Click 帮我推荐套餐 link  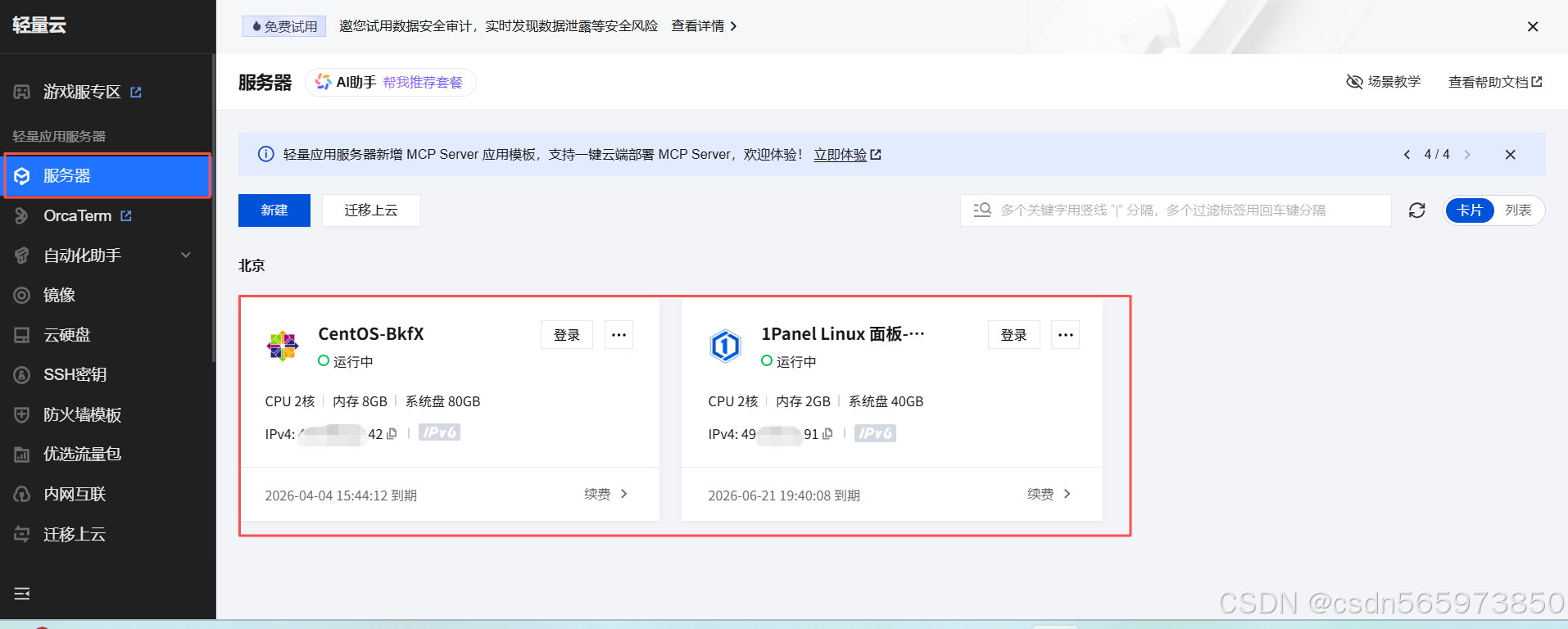(x=423, y=82)
